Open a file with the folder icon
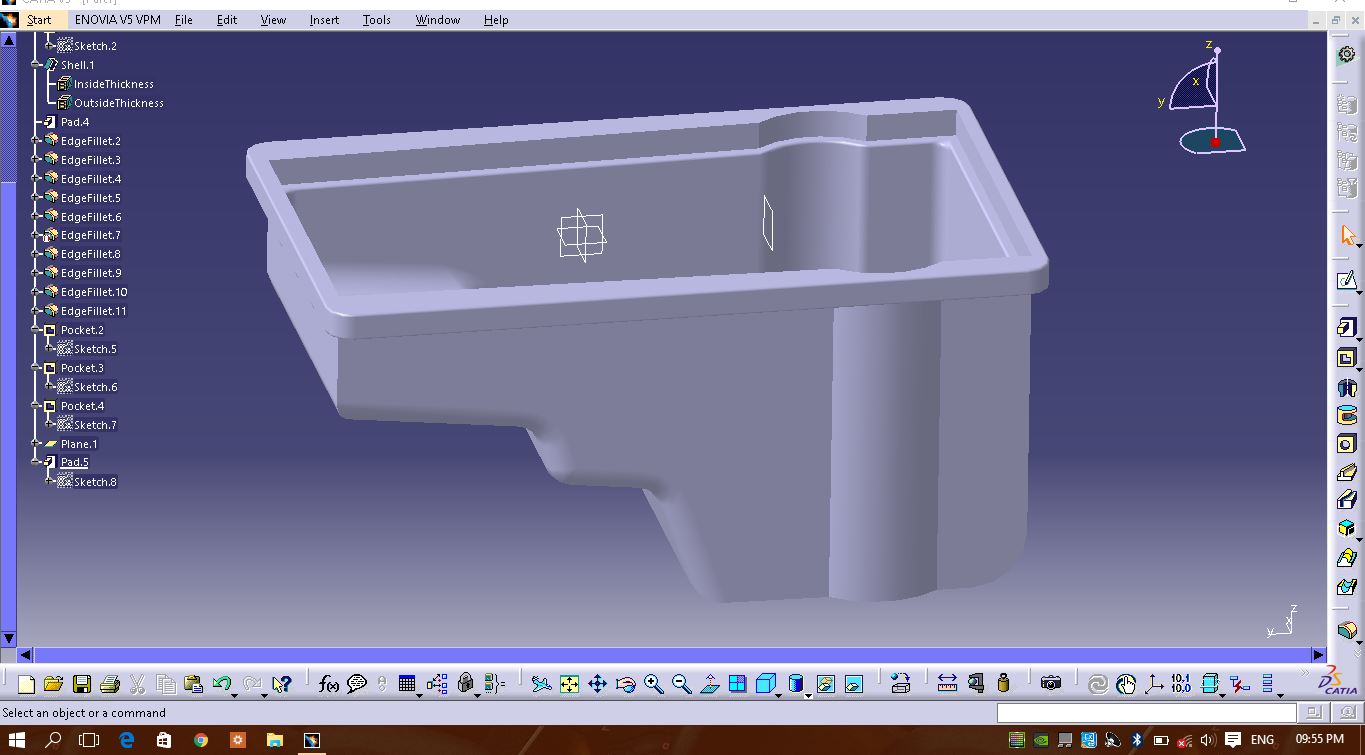Image resolution: width=1365 pixels, height=755 pixels. pos(54,684)
